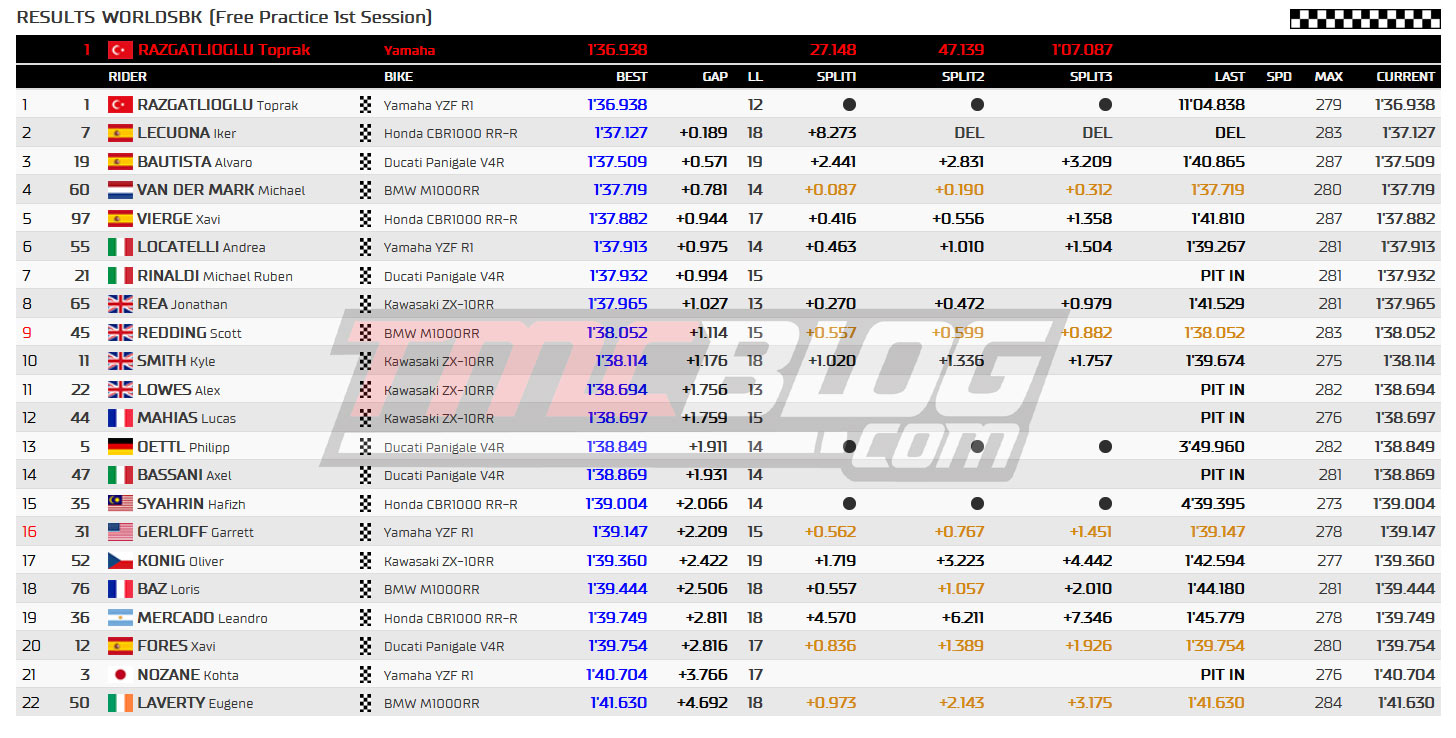
Task: Click the checkered flag icon in Bassani's row
Action: pyautogui.click(x=365, y=475)
